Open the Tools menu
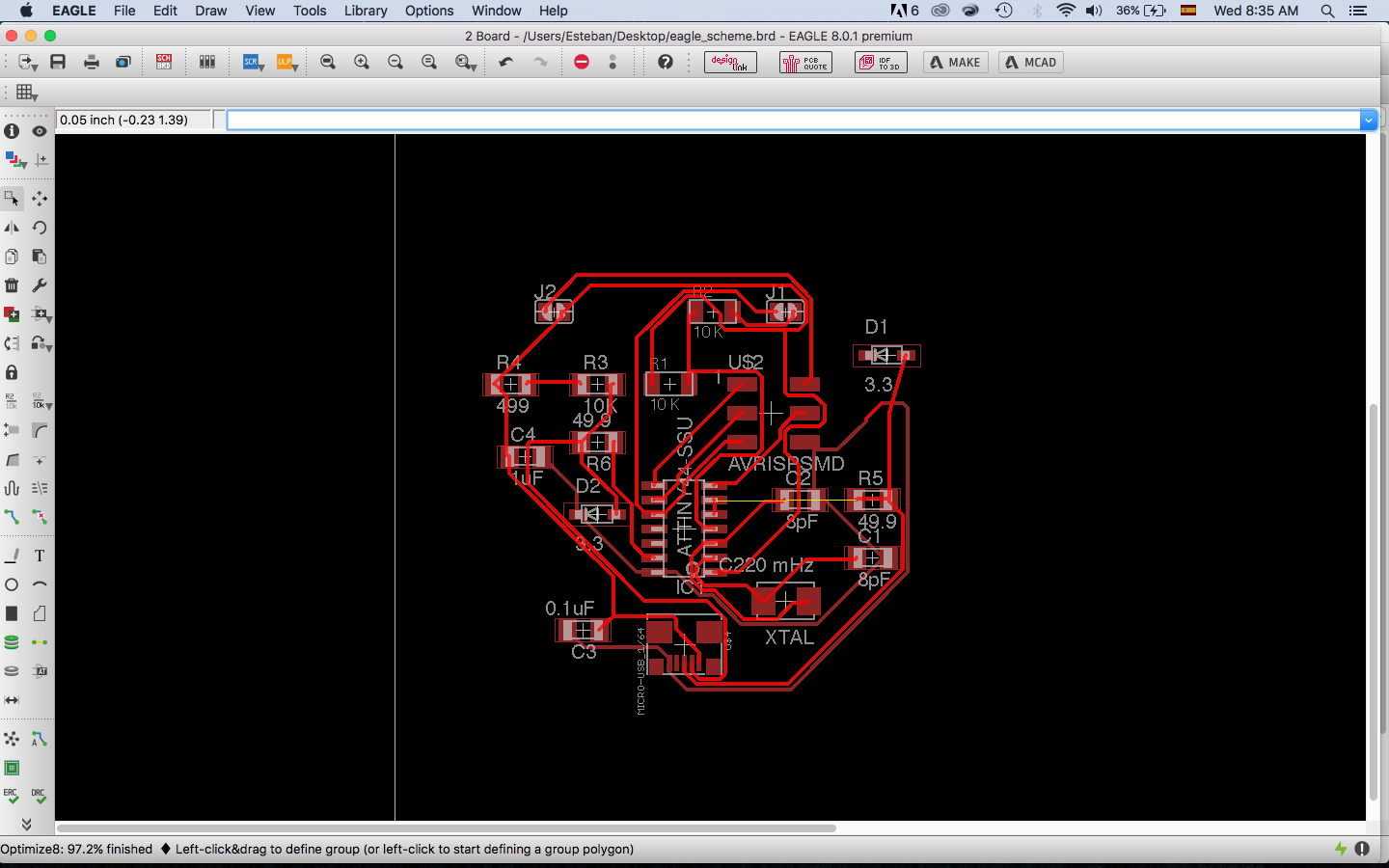Viewport: 1389px width, 868px height. (310, 11)
